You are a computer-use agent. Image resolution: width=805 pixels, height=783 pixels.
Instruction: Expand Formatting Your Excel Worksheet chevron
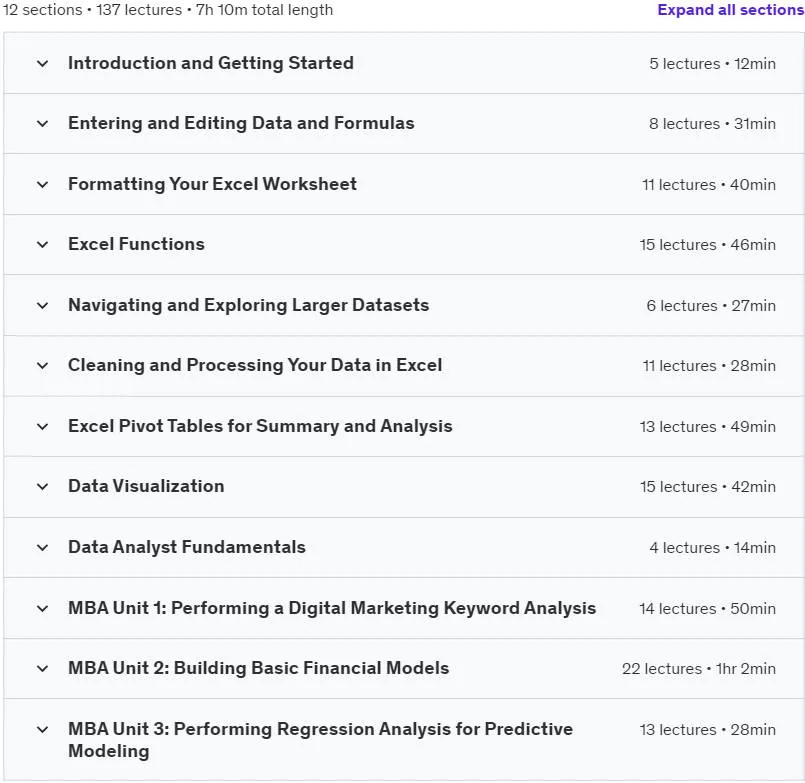43,184
